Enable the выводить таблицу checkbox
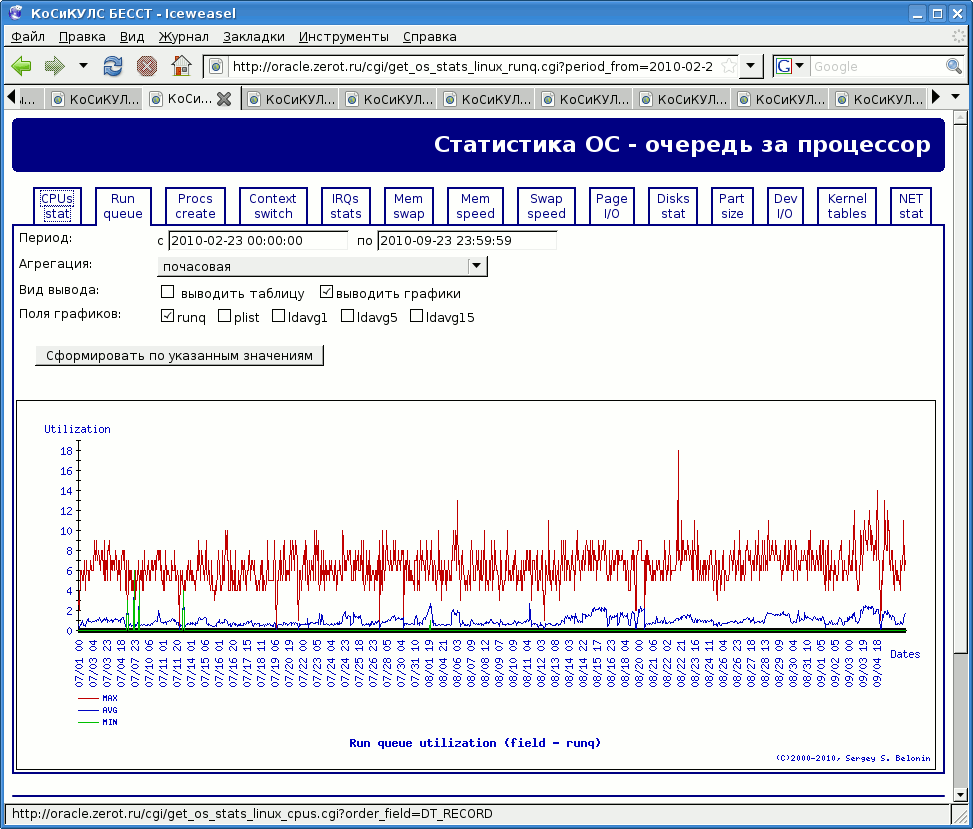This screenshot has height=829, width=973. (x=168, y=292)
